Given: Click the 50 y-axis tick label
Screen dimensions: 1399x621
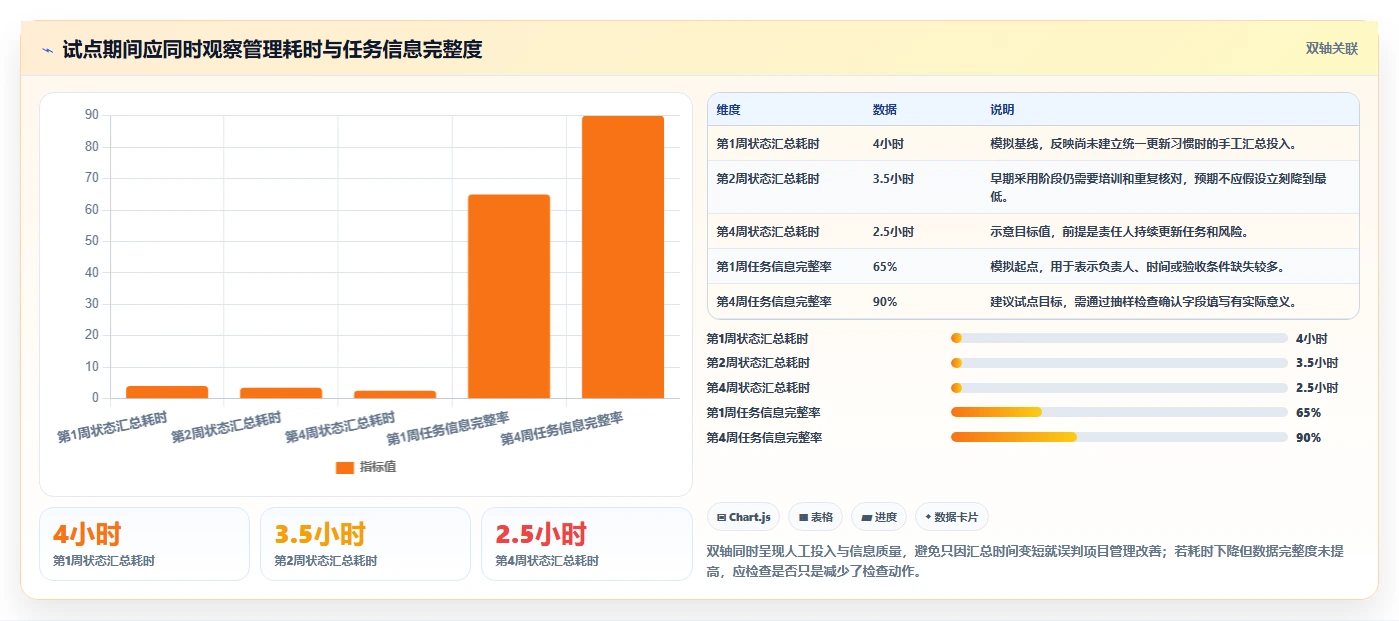Looking at the screenshot, I should click(92, 241).
